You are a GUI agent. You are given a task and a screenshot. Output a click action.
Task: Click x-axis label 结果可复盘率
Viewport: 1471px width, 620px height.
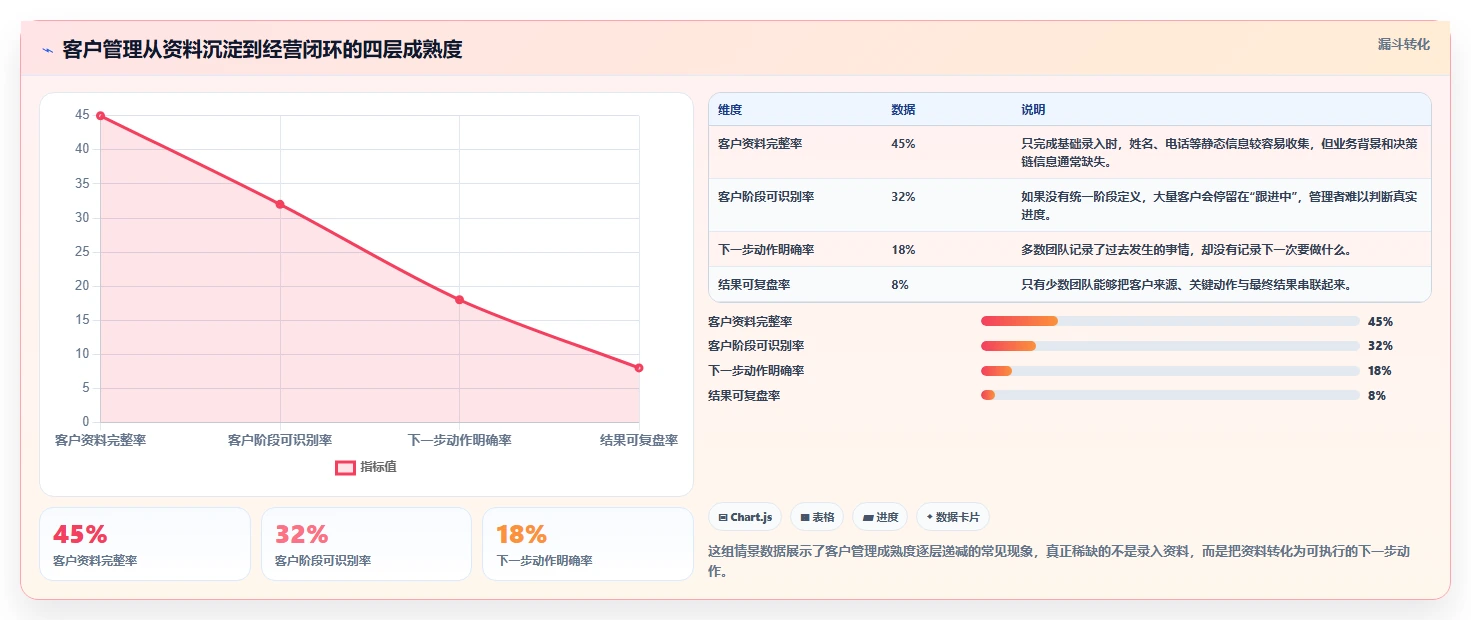coord(639,440)
